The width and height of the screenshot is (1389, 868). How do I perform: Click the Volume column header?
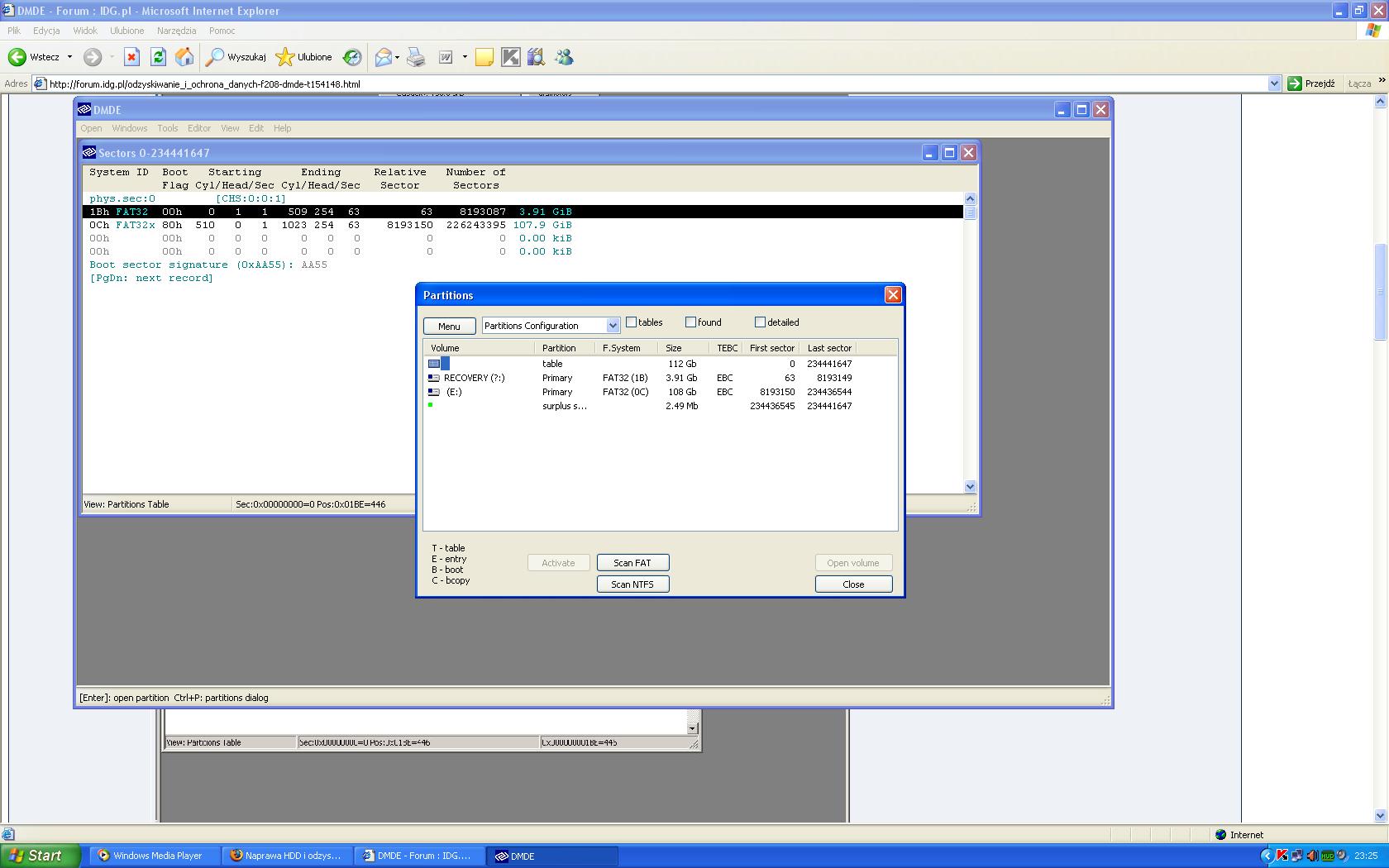tap(480, 348)
